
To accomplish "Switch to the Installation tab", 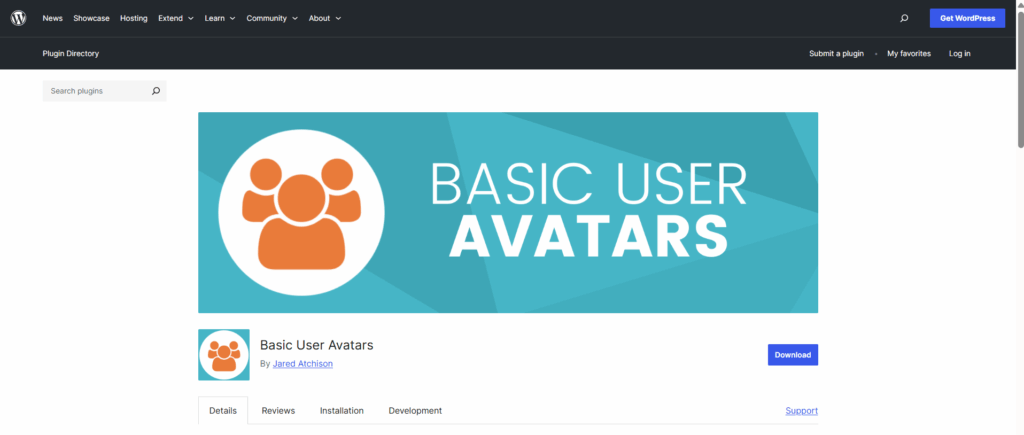I will point(342,411).
